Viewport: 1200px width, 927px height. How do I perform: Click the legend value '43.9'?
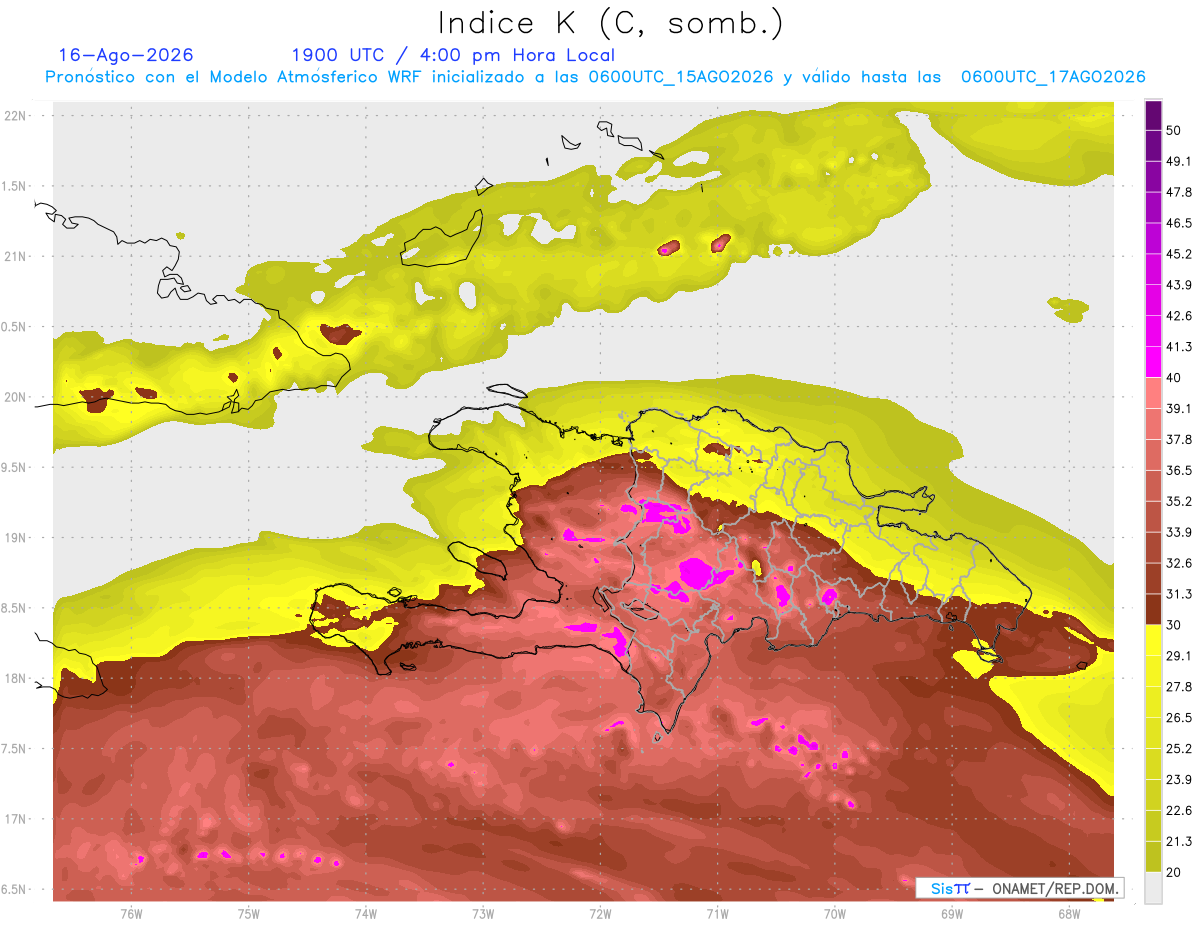1179,285
